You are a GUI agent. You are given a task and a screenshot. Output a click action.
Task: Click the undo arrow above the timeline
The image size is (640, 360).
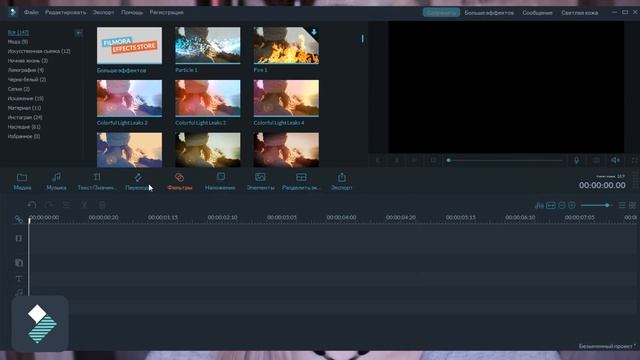[32, 205]
